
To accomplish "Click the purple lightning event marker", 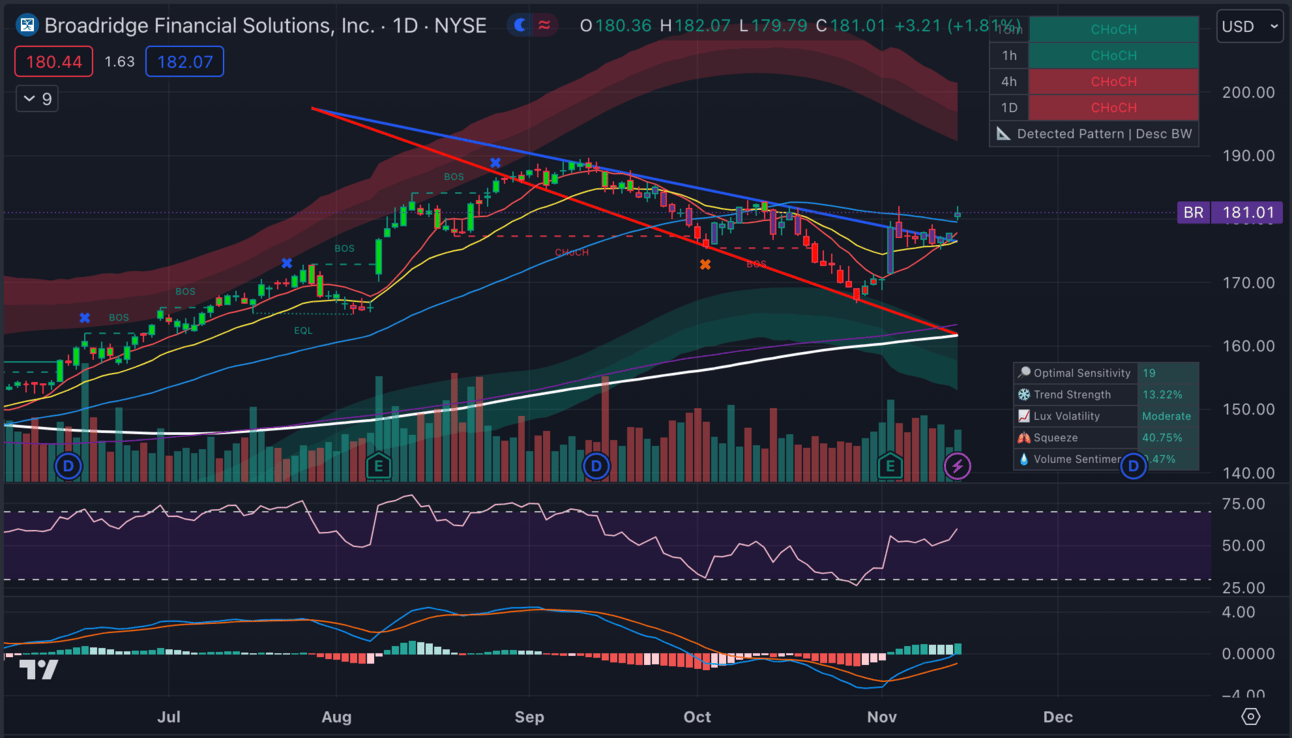I will click(957, 465).
